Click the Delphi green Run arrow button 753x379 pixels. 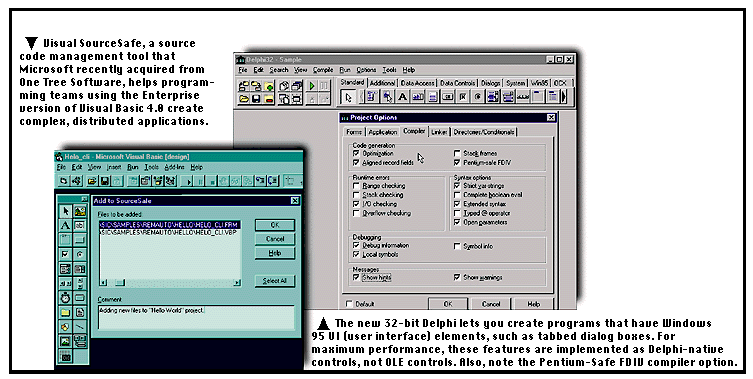312,86
